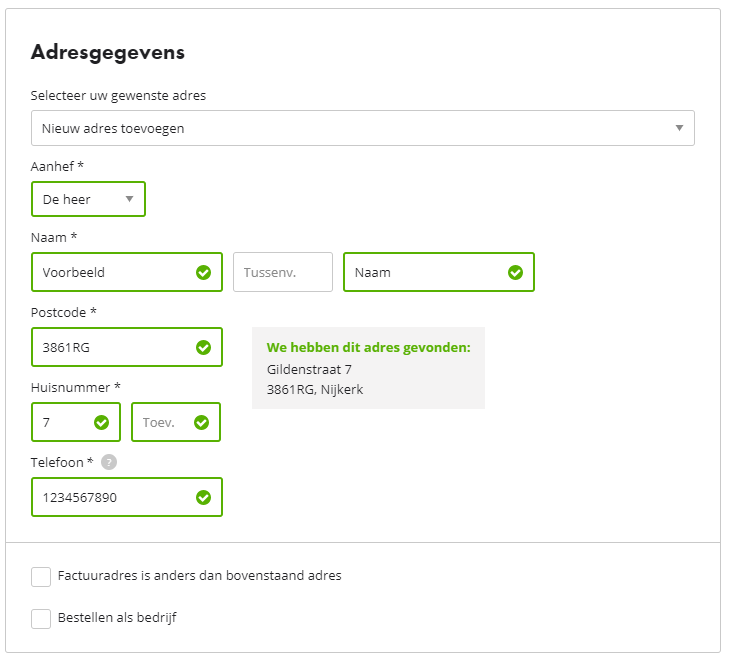
Task: Click Bestellen als bedrijf label text
Action: pyautogui.click(x=117, y=618)
